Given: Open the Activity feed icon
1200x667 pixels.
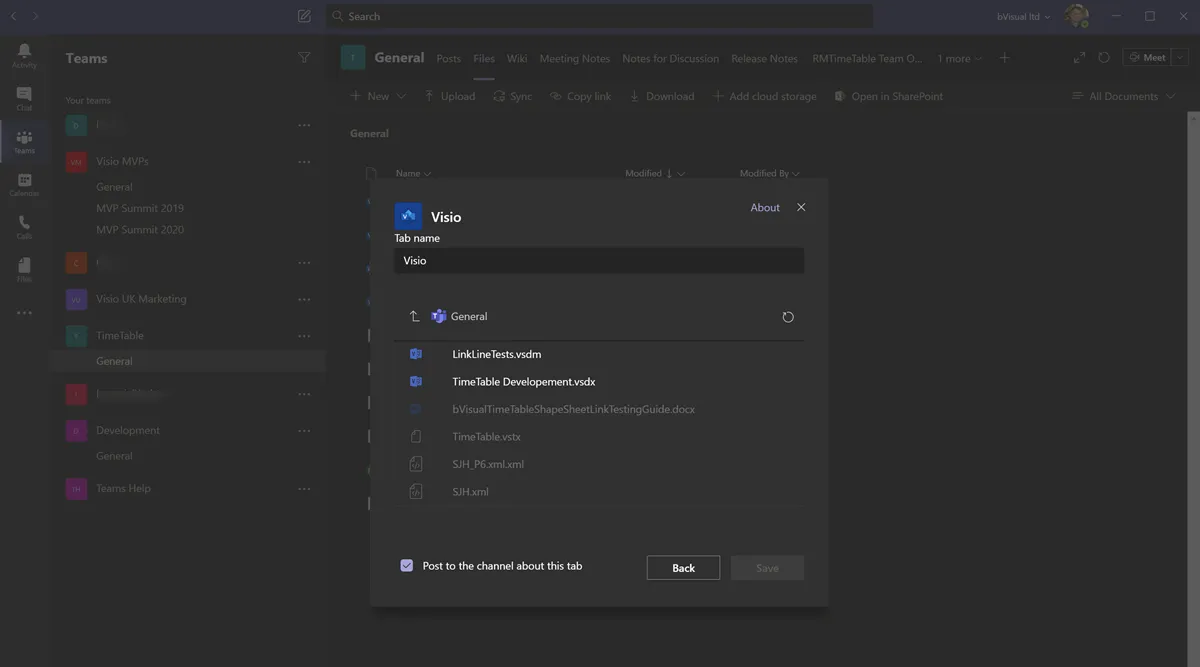Looking at the screenshot, I should click(24, 55).
